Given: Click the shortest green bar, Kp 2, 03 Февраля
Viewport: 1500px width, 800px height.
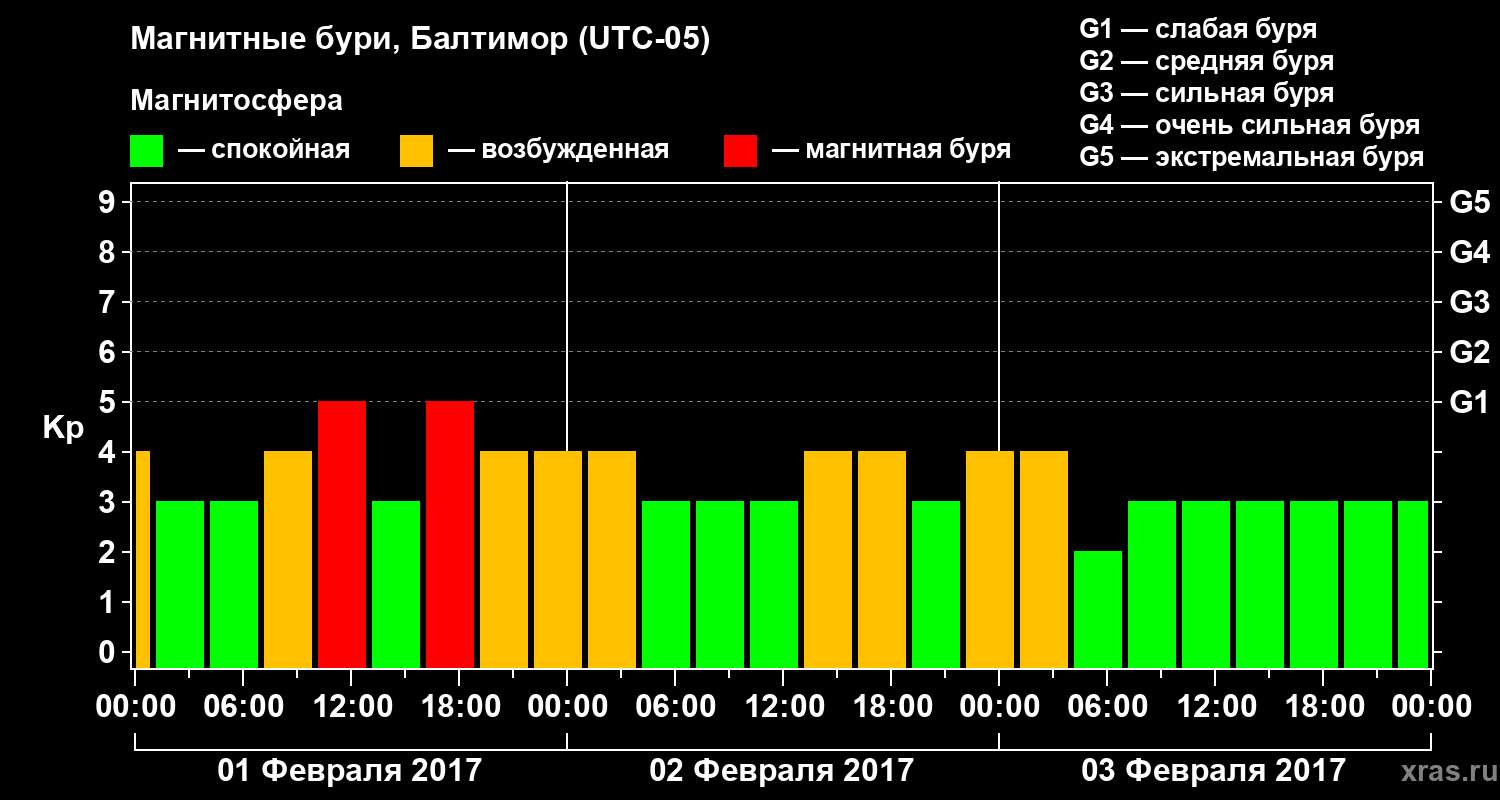Looking at the screenshot, I should pos(1098,610).
